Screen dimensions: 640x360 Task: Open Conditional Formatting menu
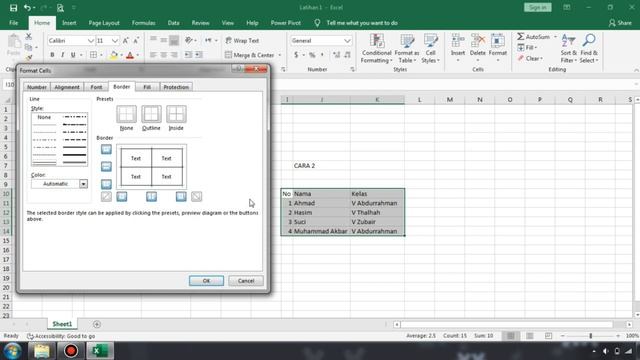pos(377,49)
